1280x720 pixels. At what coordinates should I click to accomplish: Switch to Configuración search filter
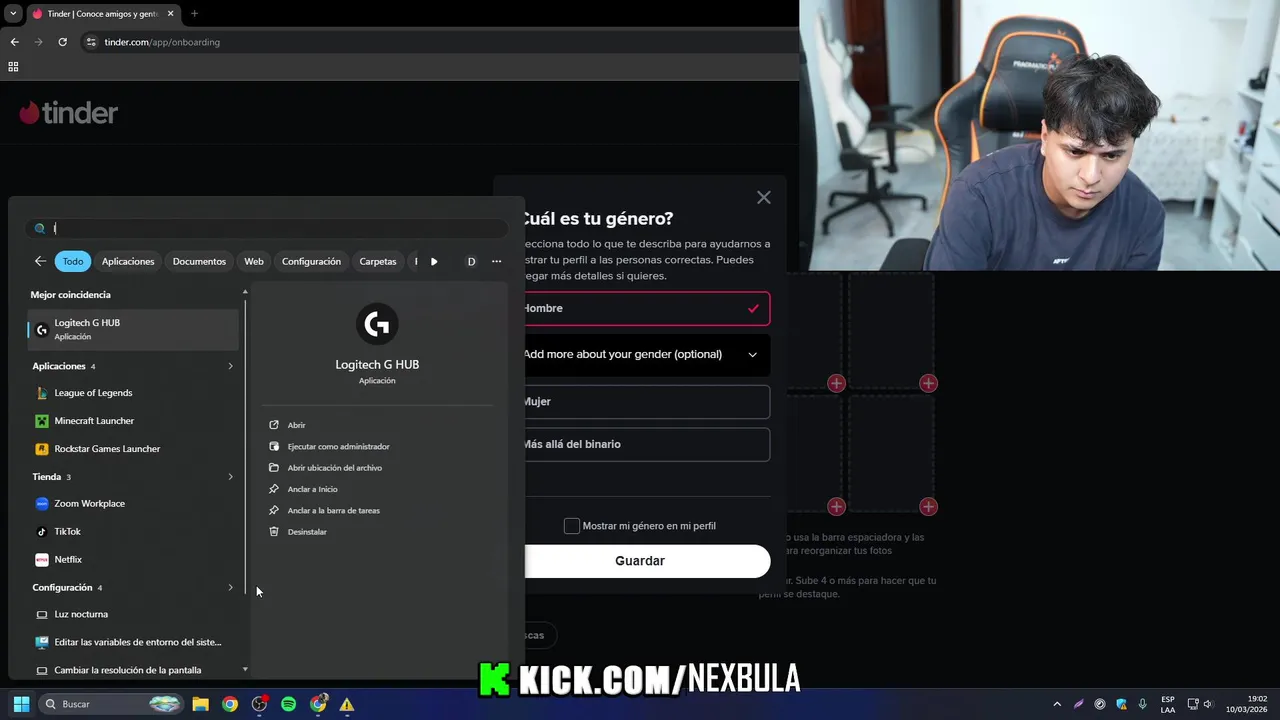tap(311, 261)
